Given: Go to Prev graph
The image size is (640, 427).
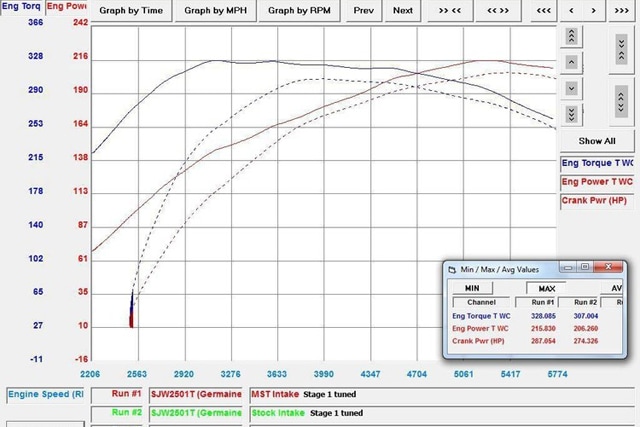Looking at the screenshot, I should pos(363,10).
